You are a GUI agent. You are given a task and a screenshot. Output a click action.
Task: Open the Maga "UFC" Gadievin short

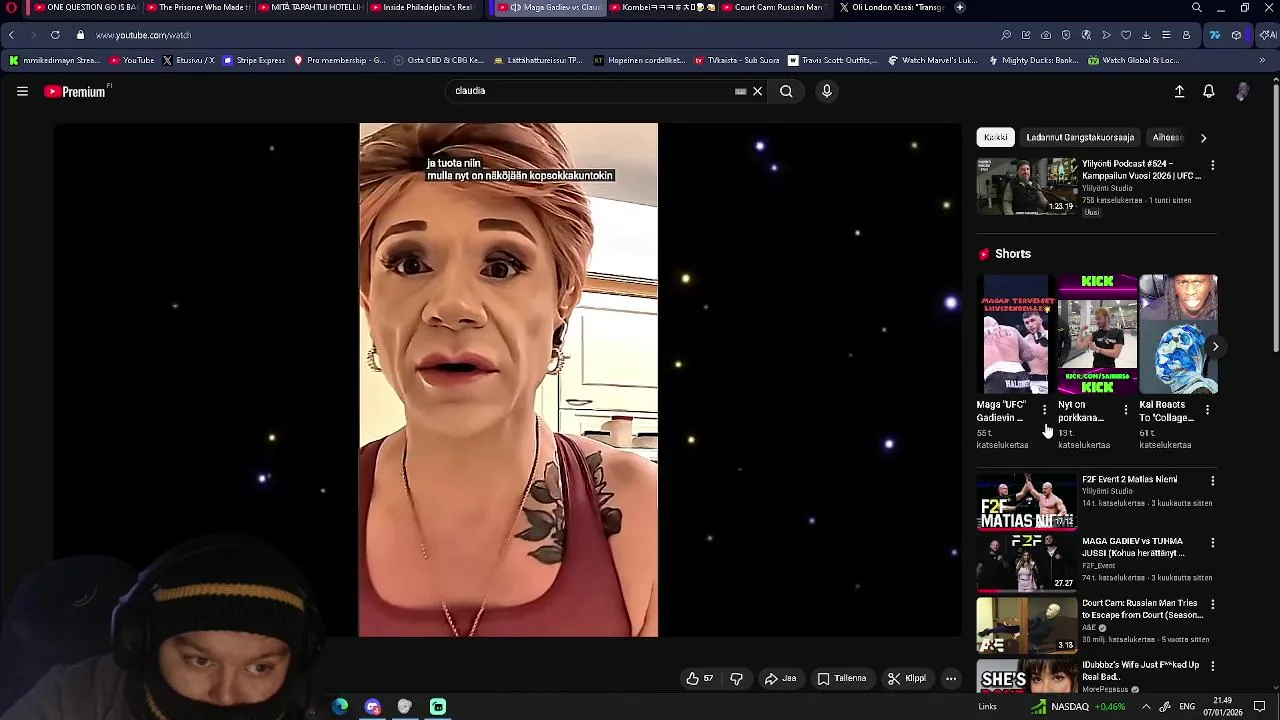coord(1014,334)
